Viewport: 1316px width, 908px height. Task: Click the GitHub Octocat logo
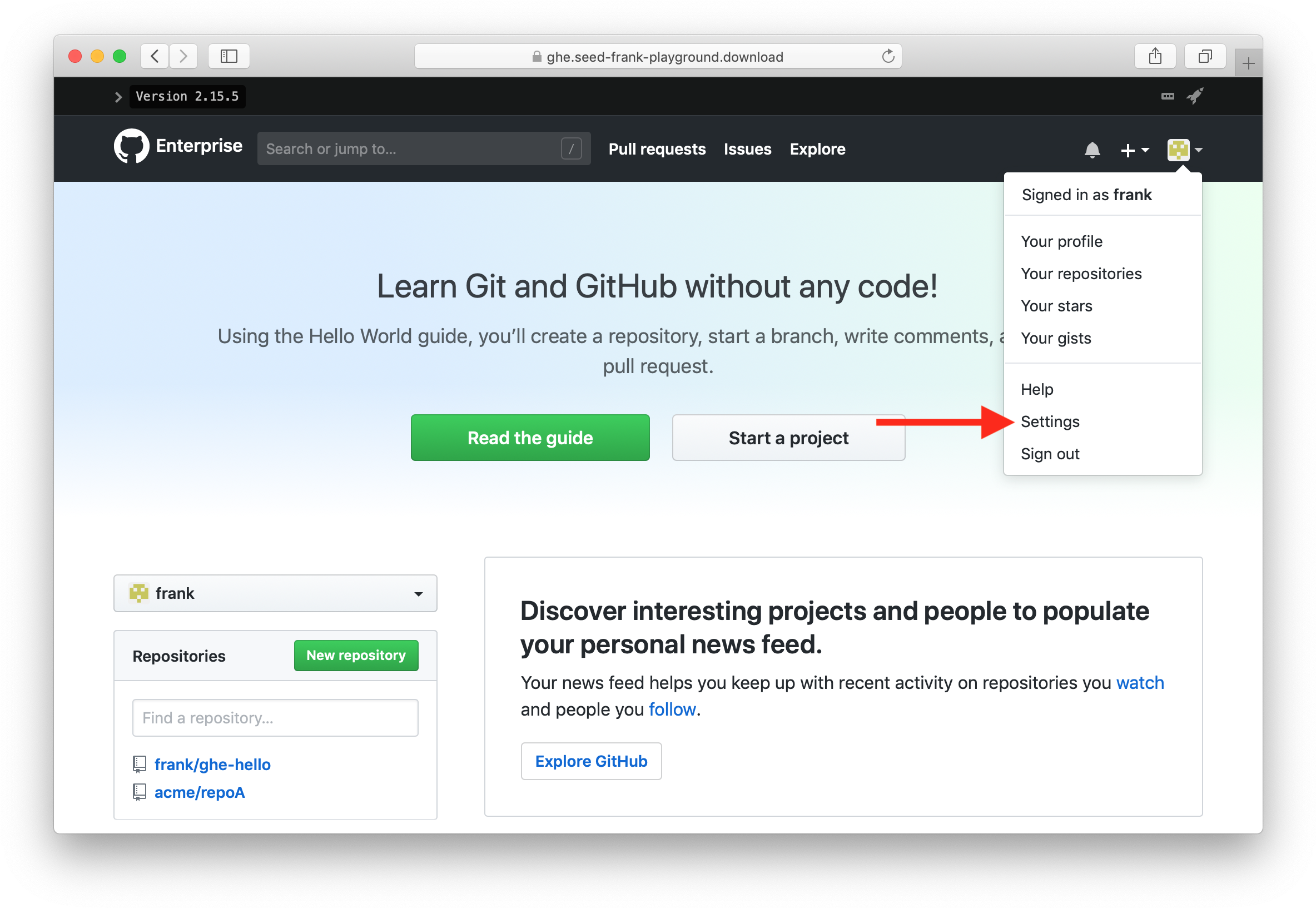(131, 146)
